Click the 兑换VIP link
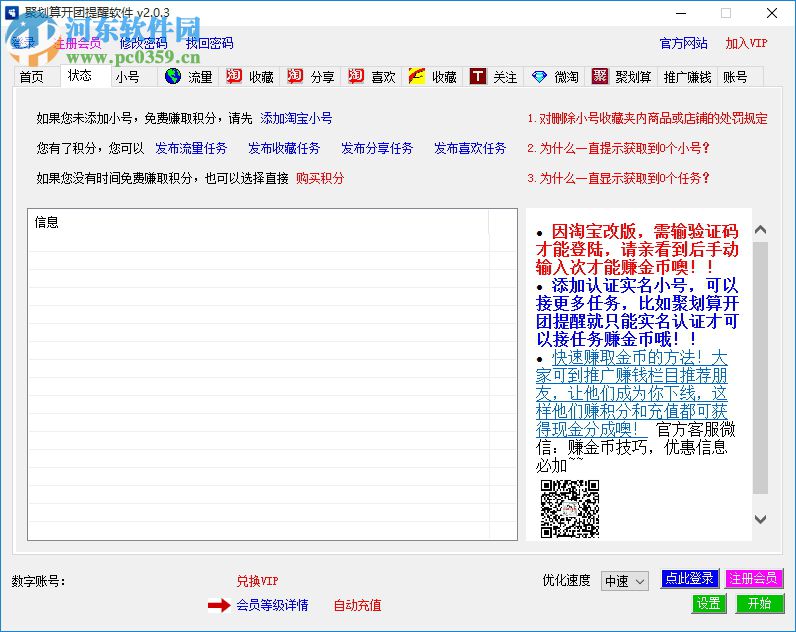The height and width of the screenshot is (632, 796). [257, 581]
